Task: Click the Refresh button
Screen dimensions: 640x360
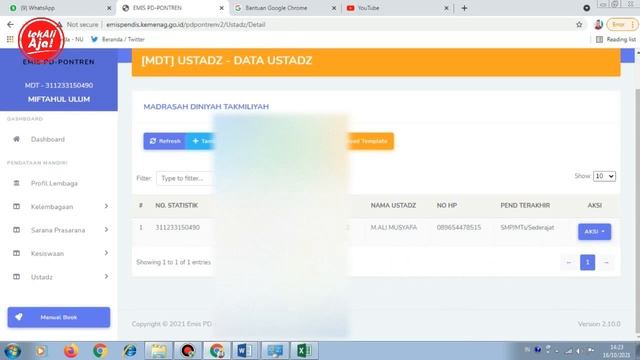Action: tap(164, 141)
